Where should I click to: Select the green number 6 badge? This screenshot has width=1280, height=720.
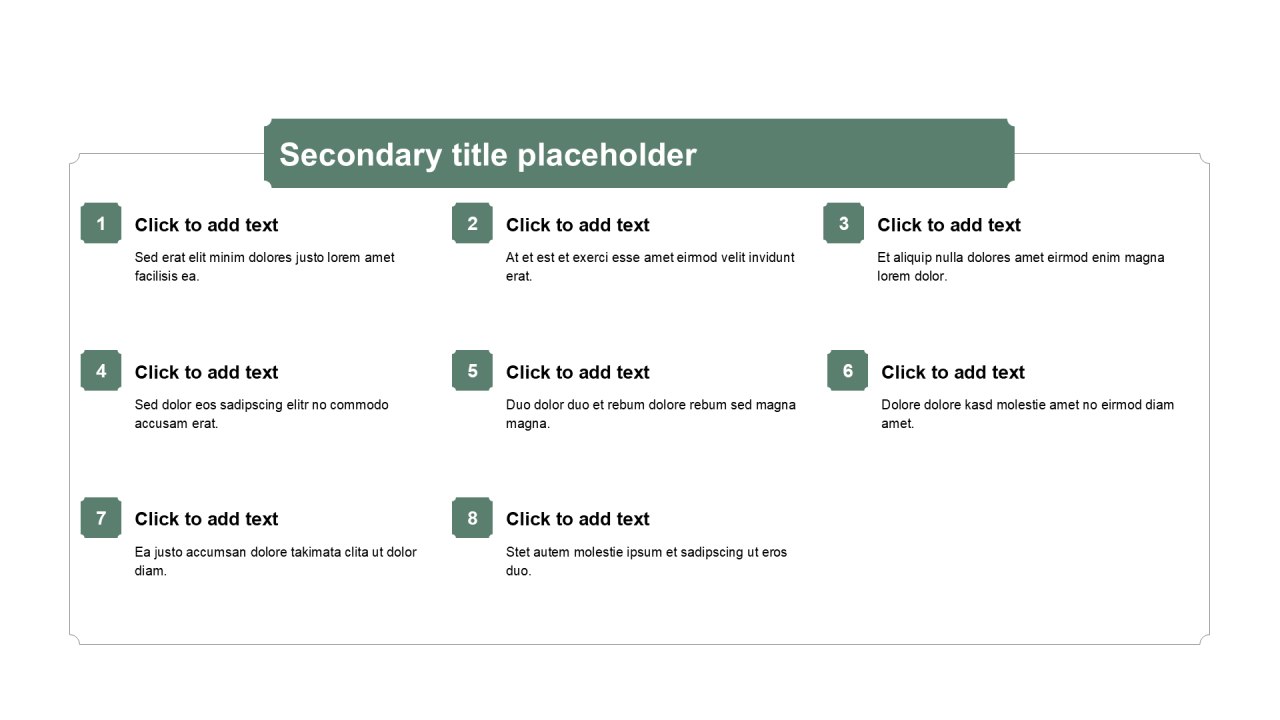point(847,371)
